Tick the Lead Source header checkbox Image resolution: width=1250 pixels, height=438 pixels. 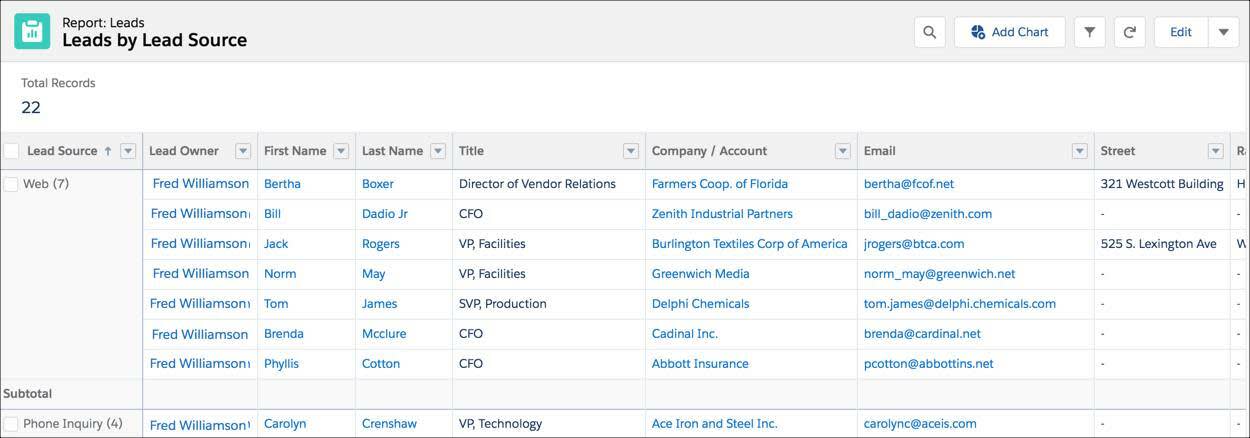point(12,151)
